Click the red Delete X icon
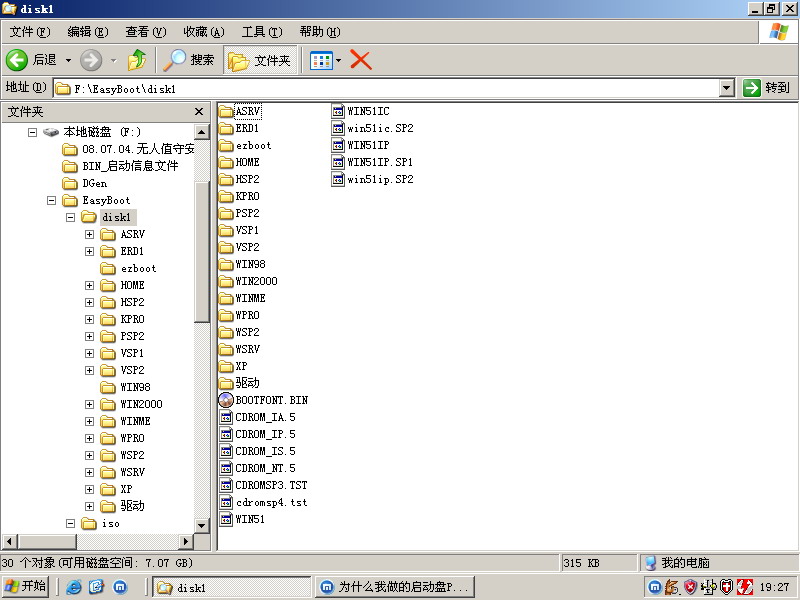 (361, 60)
